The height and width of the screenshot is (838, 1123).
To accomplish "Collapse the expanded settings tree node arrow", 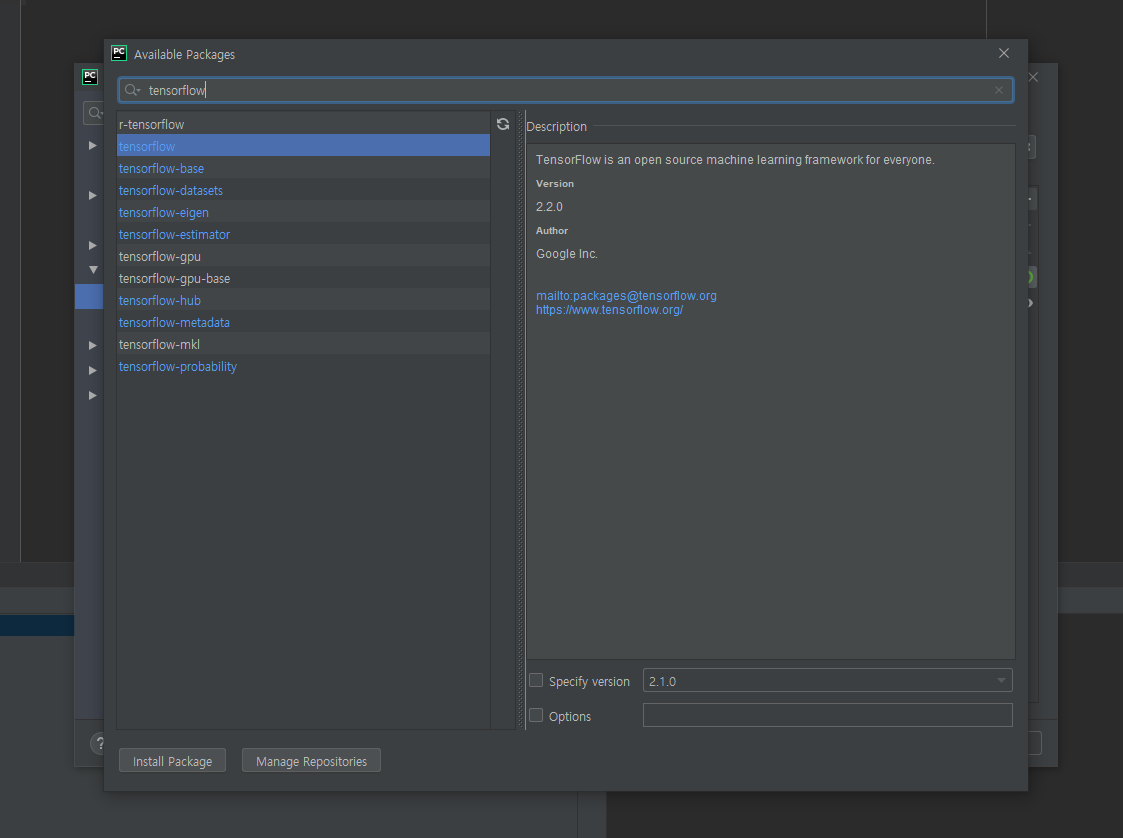I will click(x=93, y=270).
